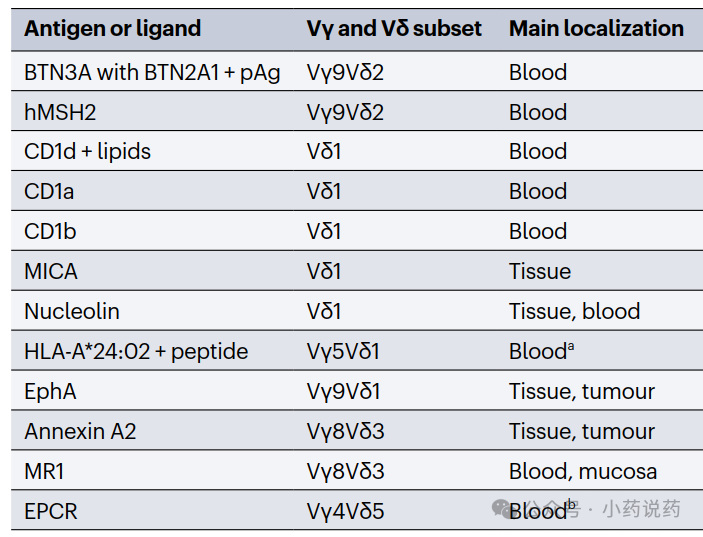
Task: Click the EphA antigen cell
Action: (50, 391)
